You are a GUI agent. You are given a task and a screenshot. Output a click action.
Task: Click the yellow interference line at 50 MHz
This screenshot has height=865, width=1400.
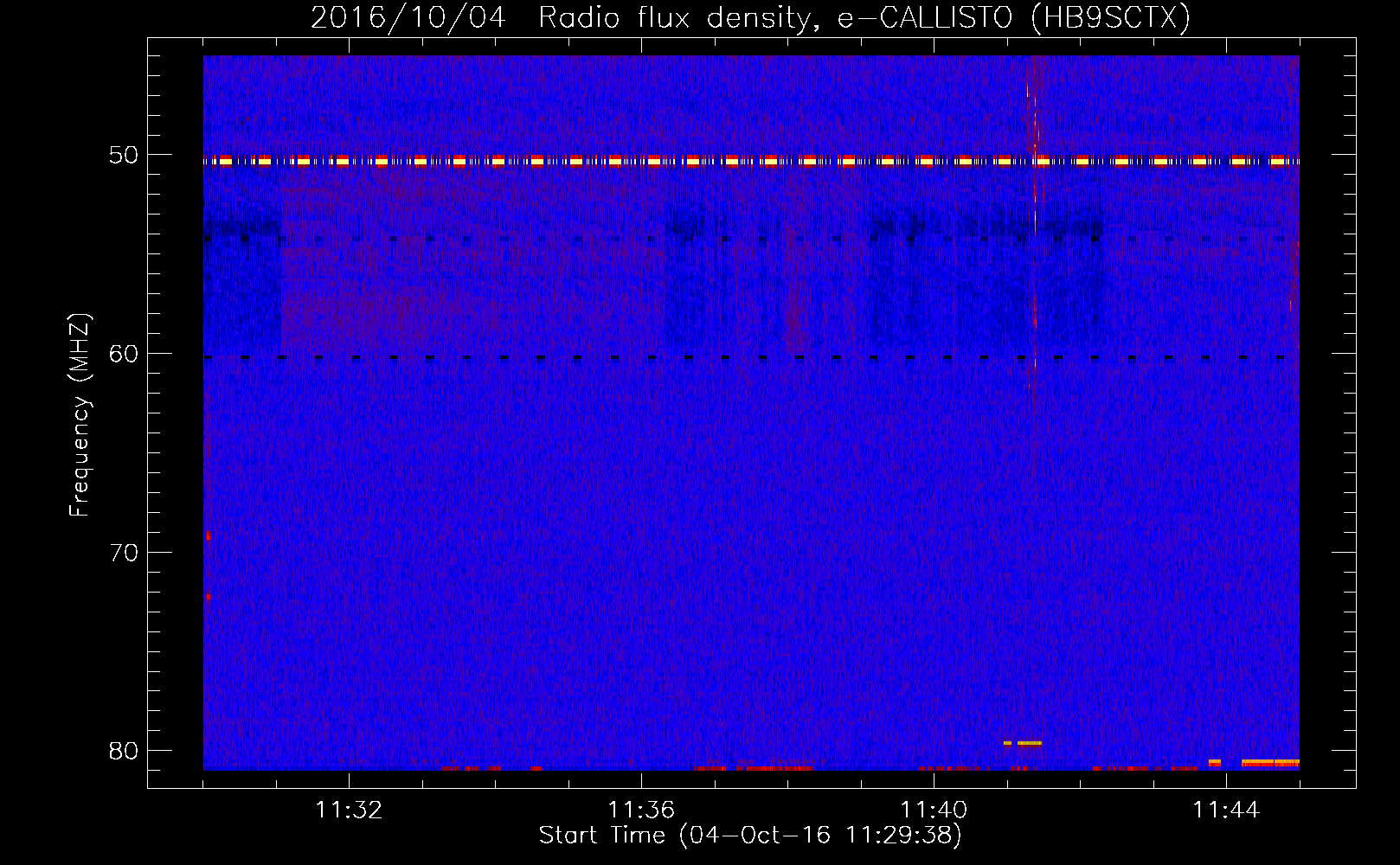[751, 161]
